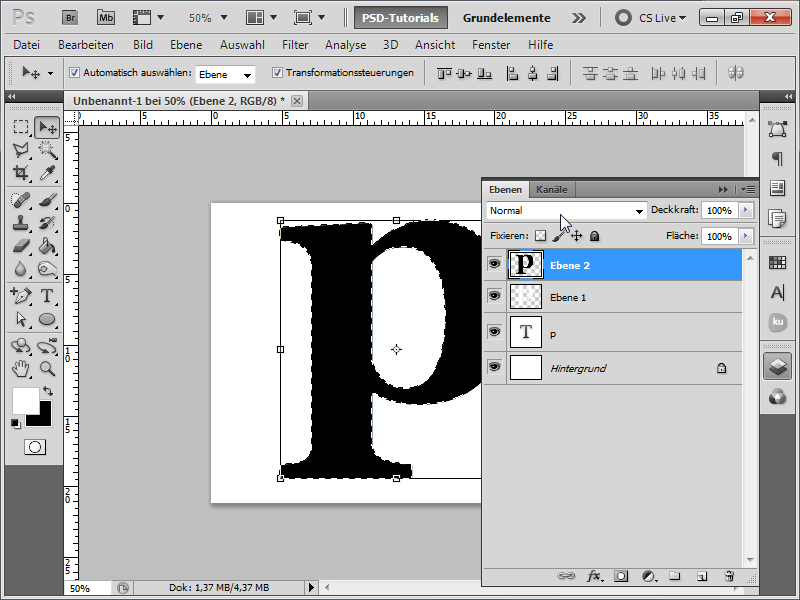
Task: Open the Bearbeiten menu
Action: 86,45
